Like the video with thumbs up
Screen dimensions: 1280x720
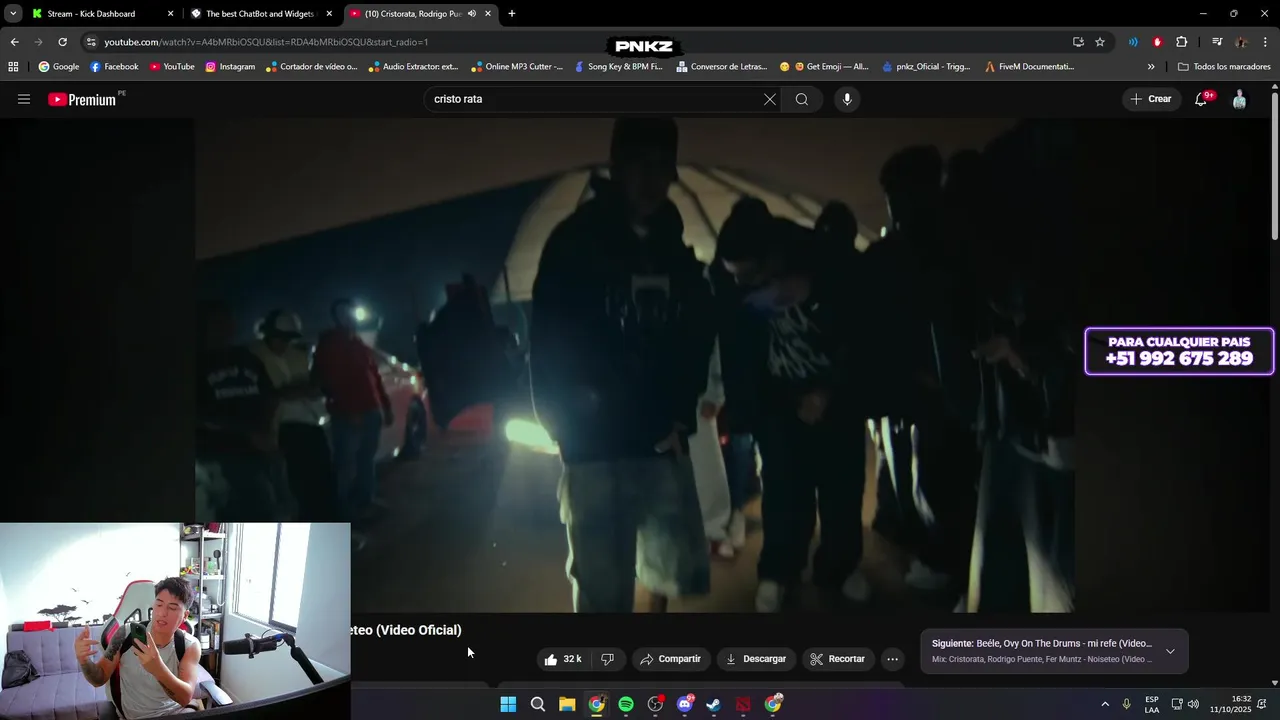563,659
